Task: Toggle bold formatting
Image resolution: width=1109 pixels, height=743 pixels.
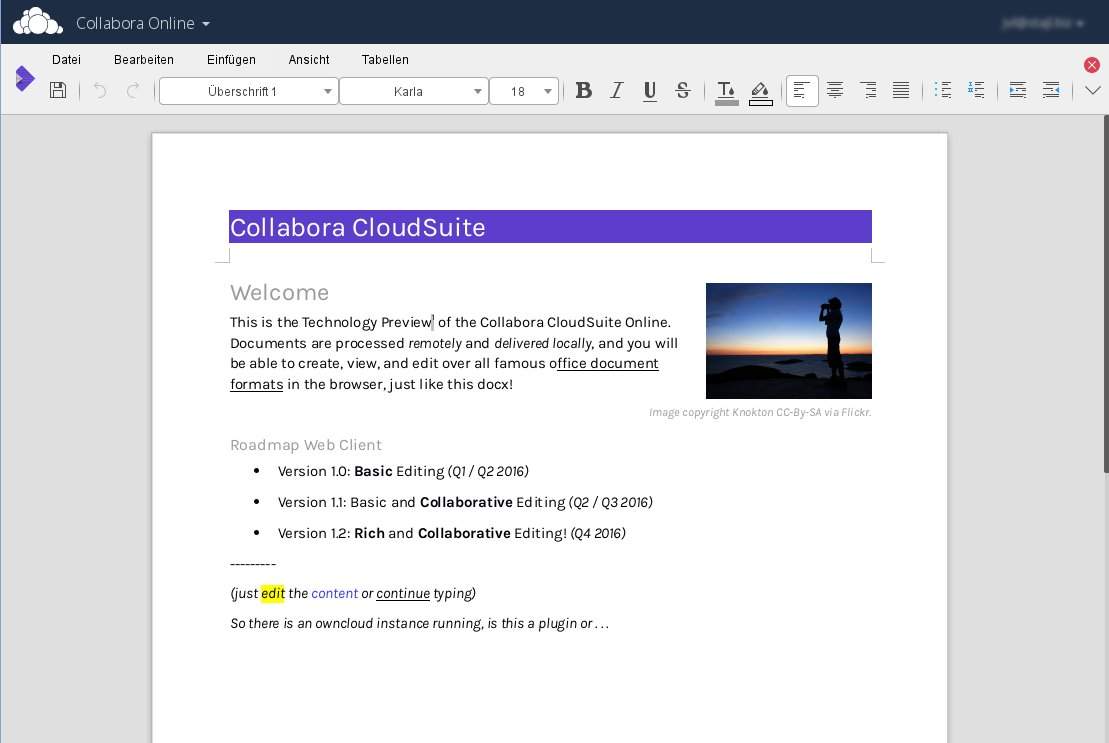Action: click(x=584, y=91)
